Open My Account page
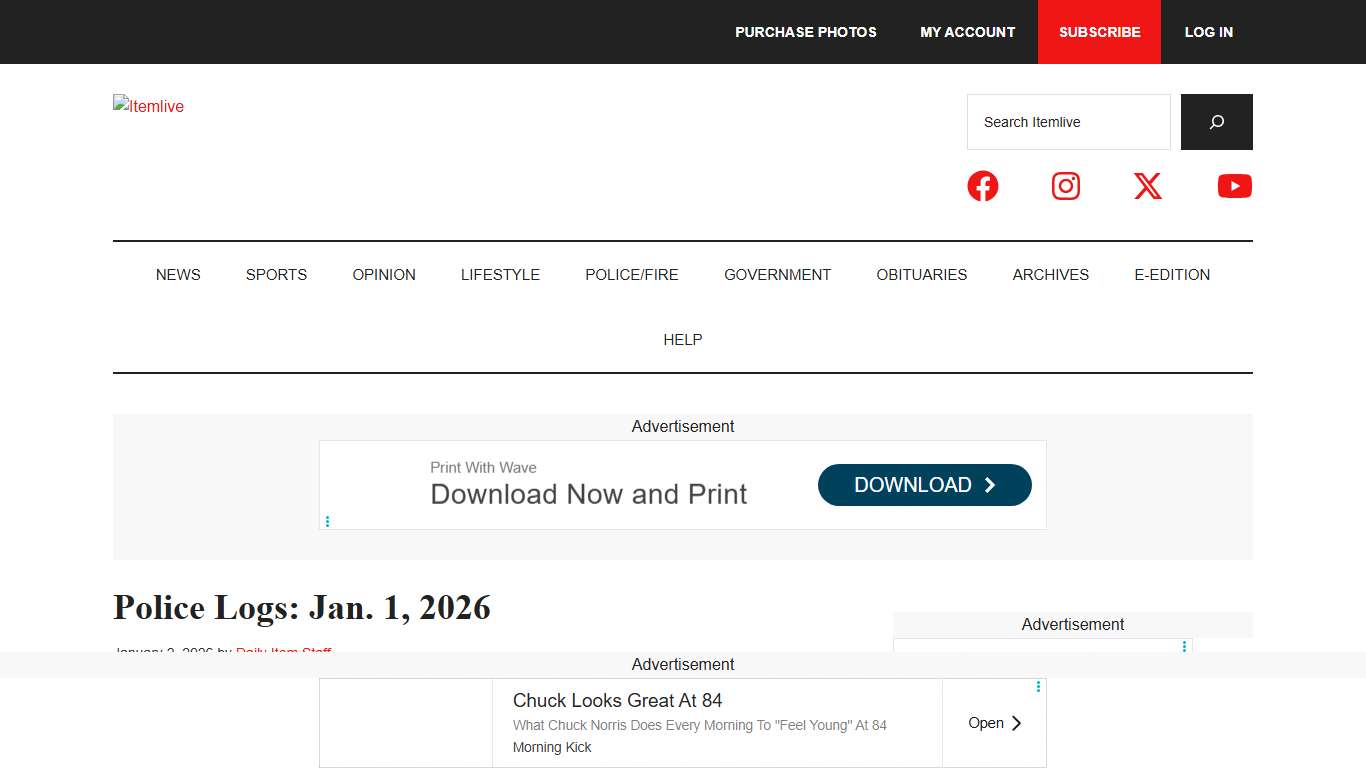 pyautogui.click(x=967, y=32)
